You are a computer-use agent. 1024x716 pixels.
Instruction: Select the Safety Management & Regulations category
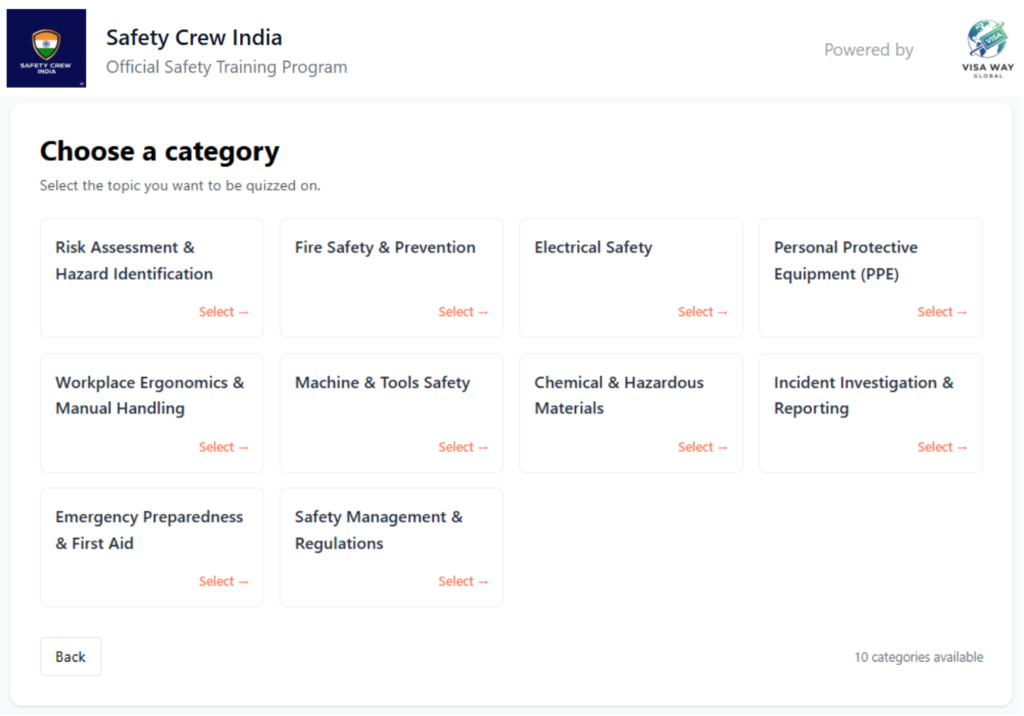391,547
